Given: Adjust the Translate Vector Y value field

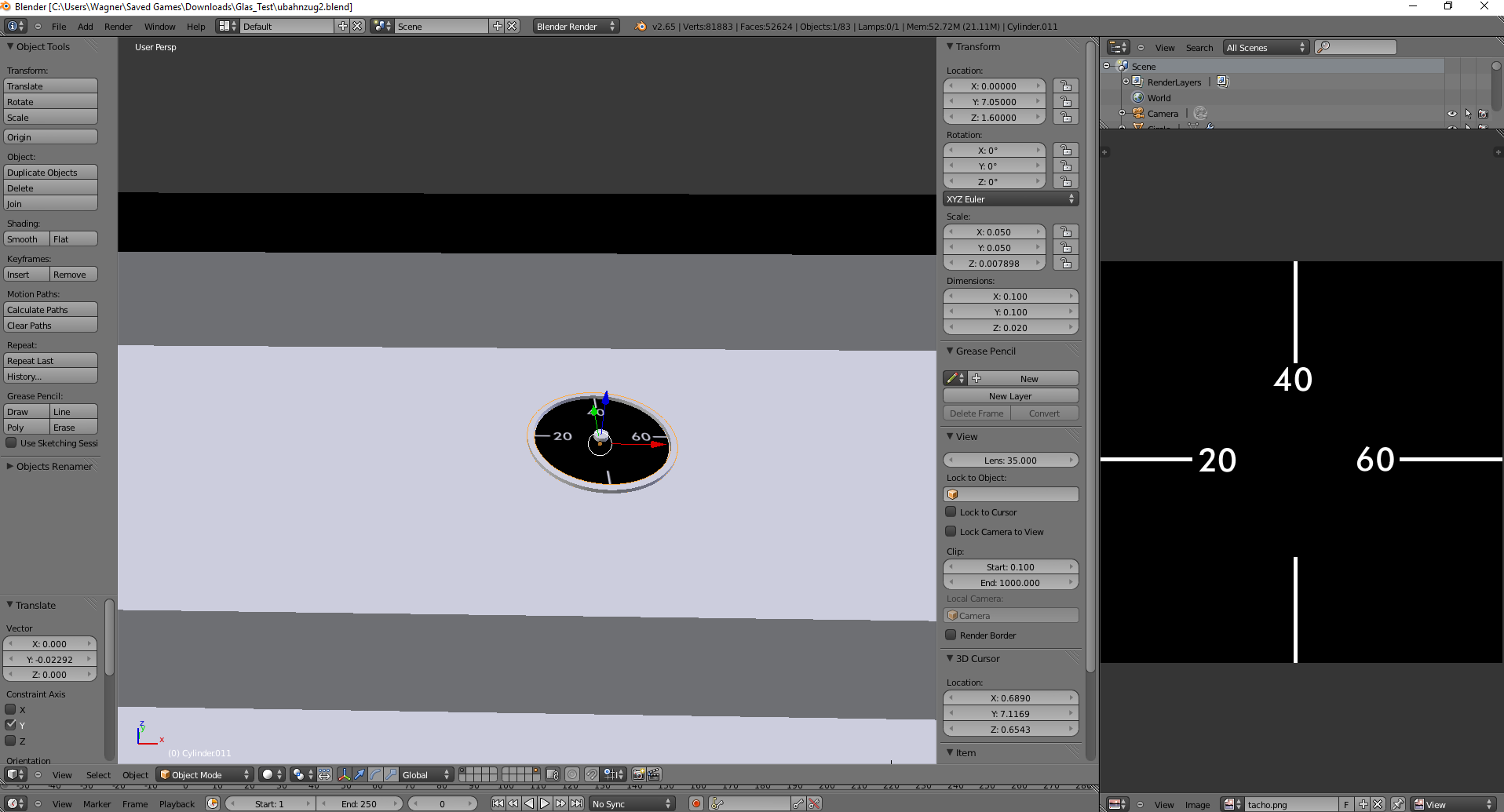Looking at the screenshot, I should pos(50,659).
